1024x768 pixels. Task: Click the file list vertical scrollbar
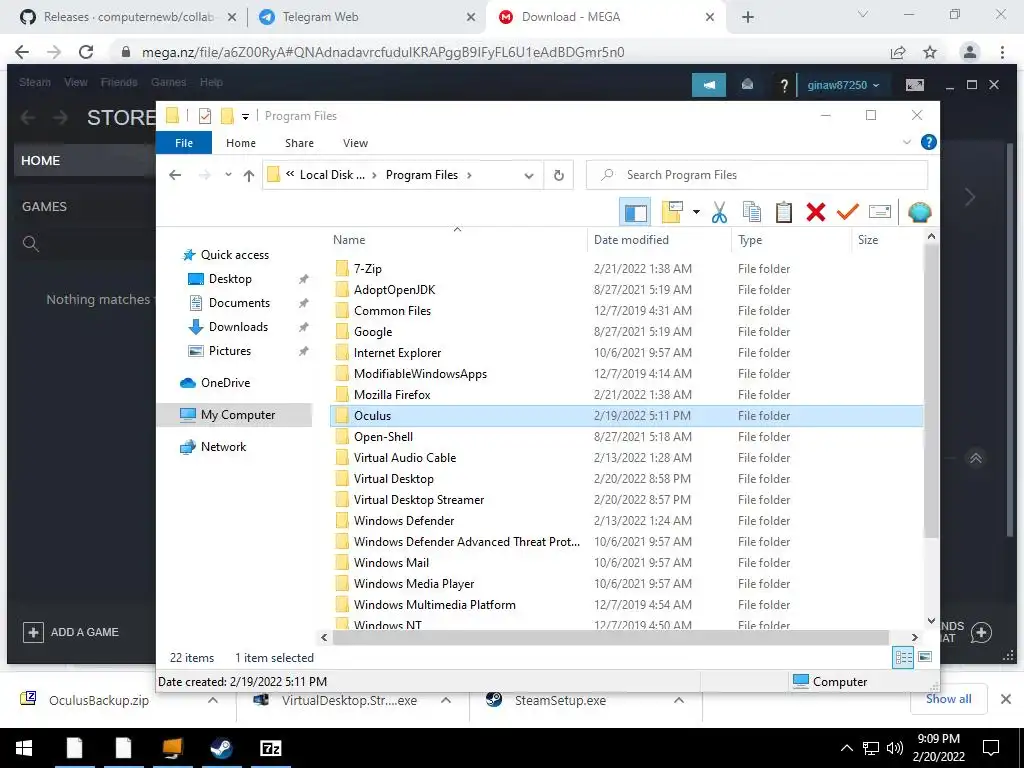[x=931, y=391]
